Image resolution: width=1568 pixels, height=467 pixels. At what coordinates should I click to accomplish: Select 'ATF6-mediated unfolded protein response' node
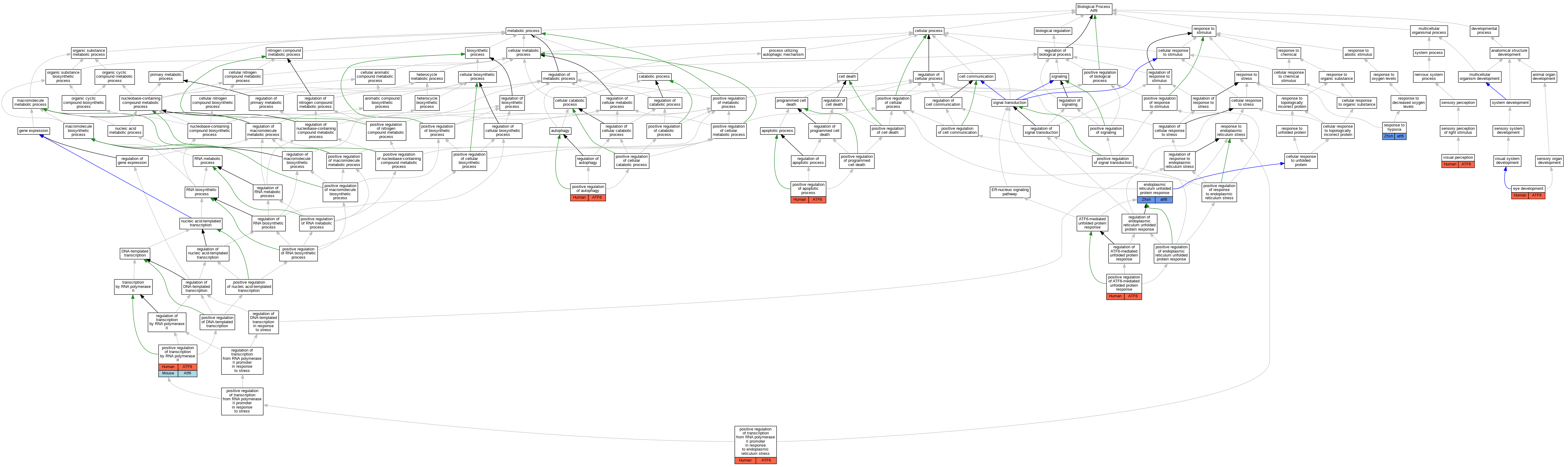1092,223
